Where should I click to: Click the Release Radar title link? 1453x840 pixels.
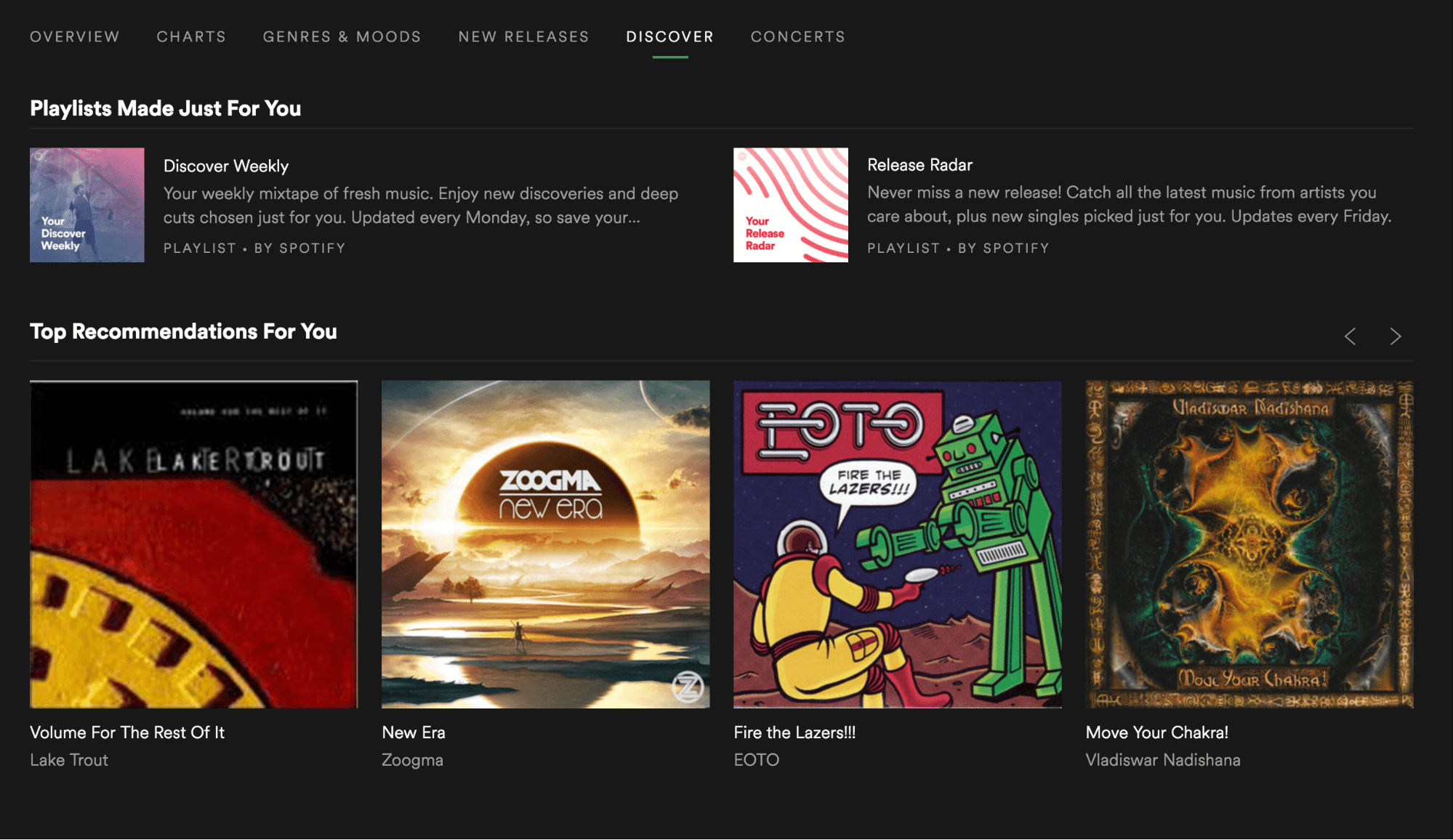tap(919, 165)
